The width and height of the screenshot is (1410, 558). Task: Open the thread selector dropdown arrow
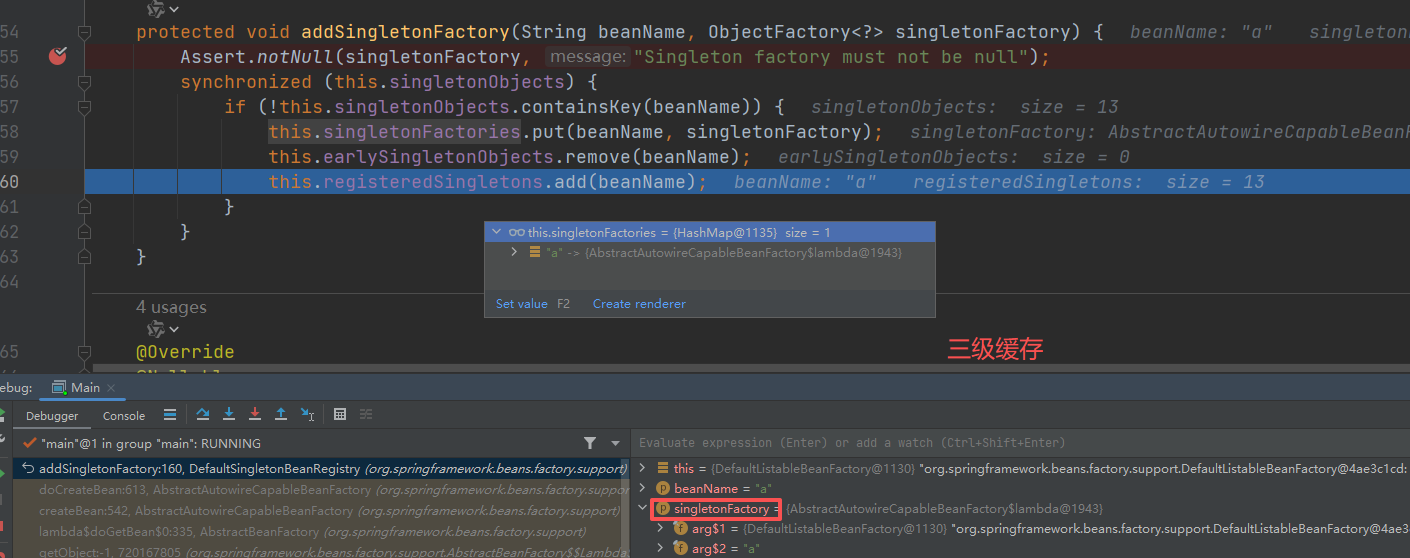tap(616, 443)
